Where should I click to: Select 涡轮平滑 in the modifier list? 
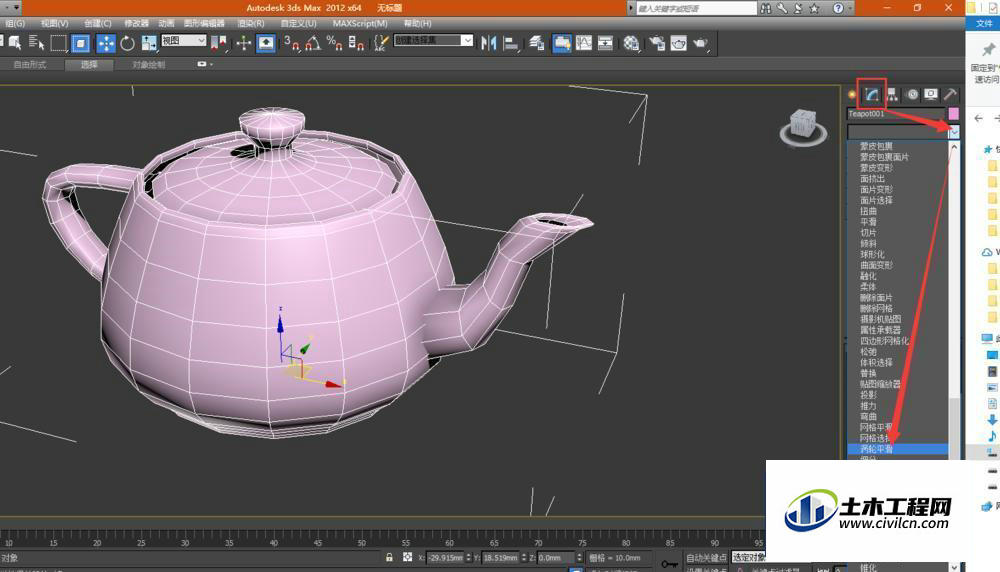pos(898,449)
